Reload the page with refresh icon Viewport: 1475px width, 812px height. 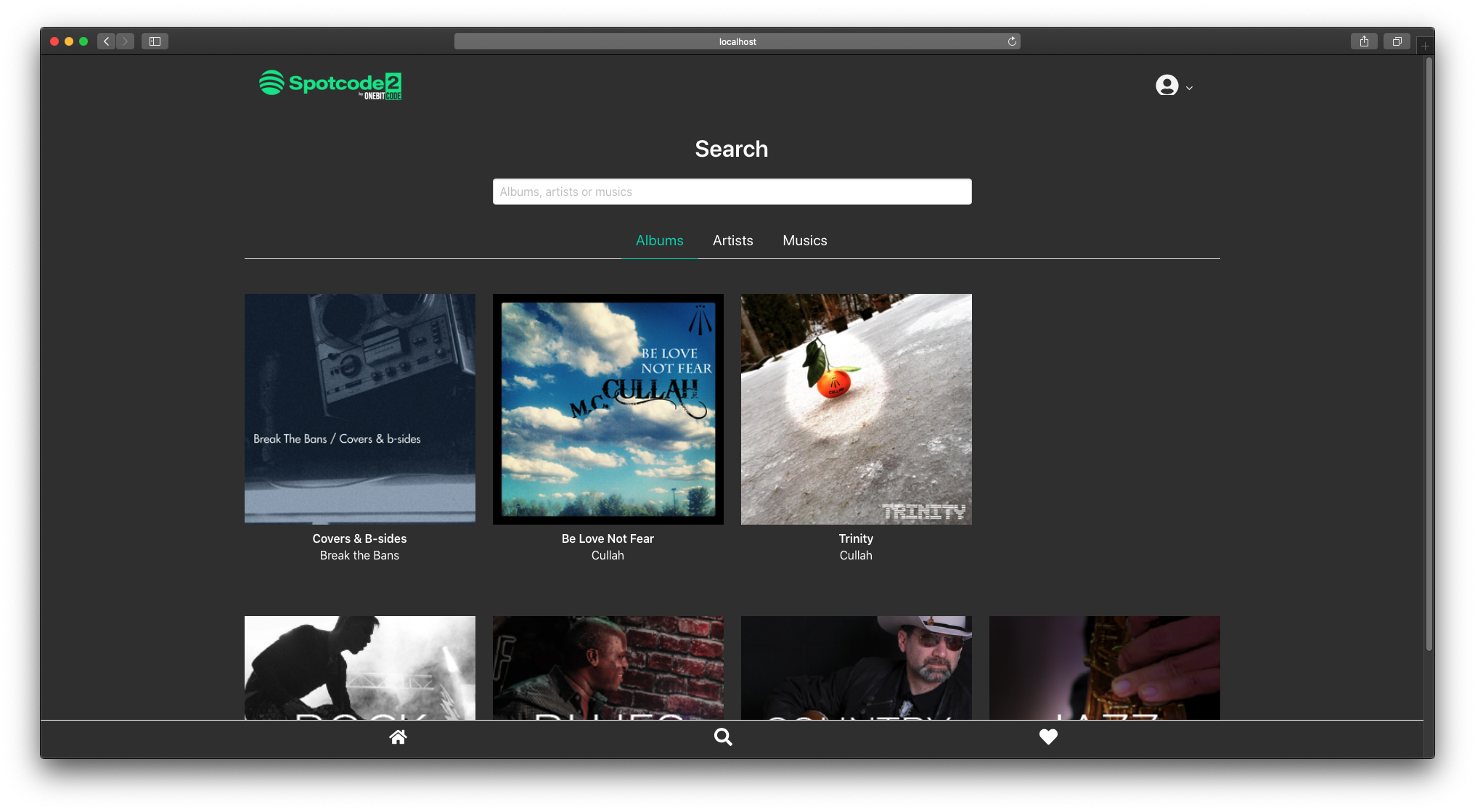[1012, 41]
